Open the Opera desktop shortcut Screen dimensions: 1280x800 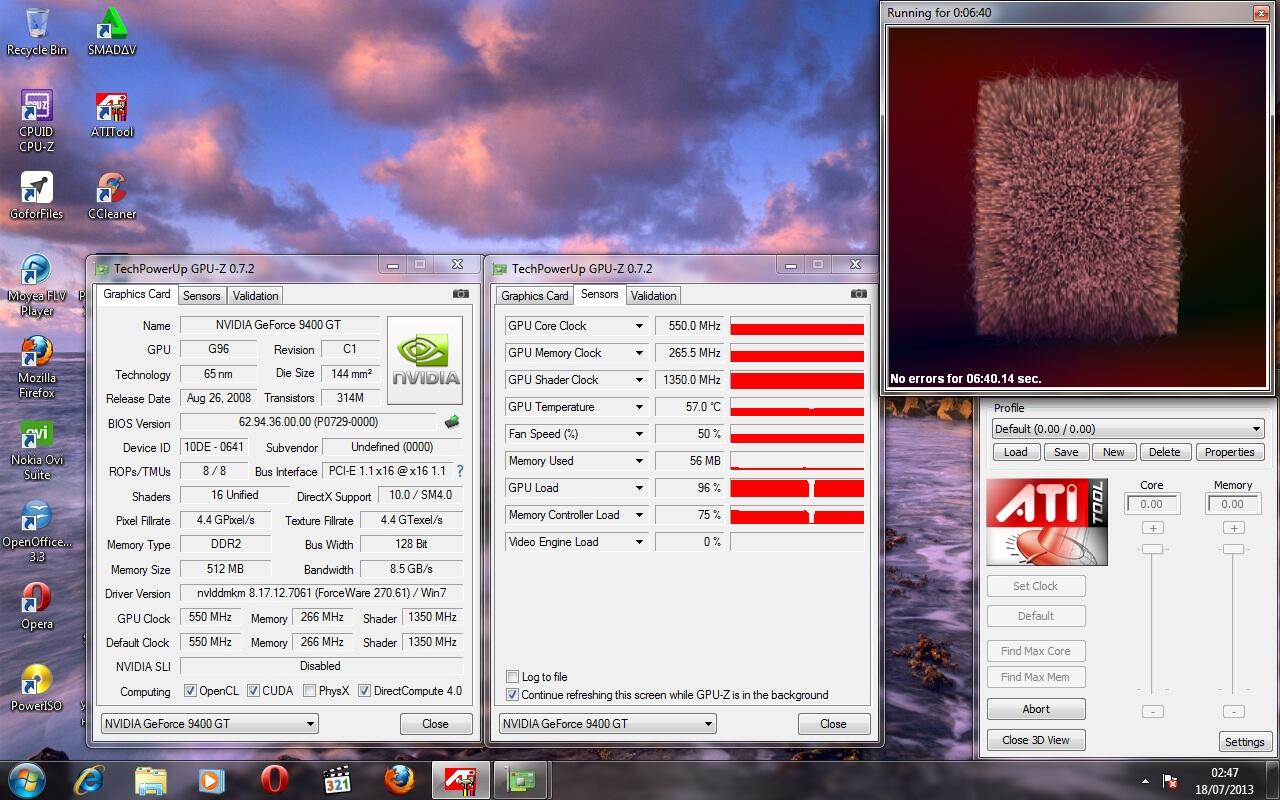coord(37,605)
